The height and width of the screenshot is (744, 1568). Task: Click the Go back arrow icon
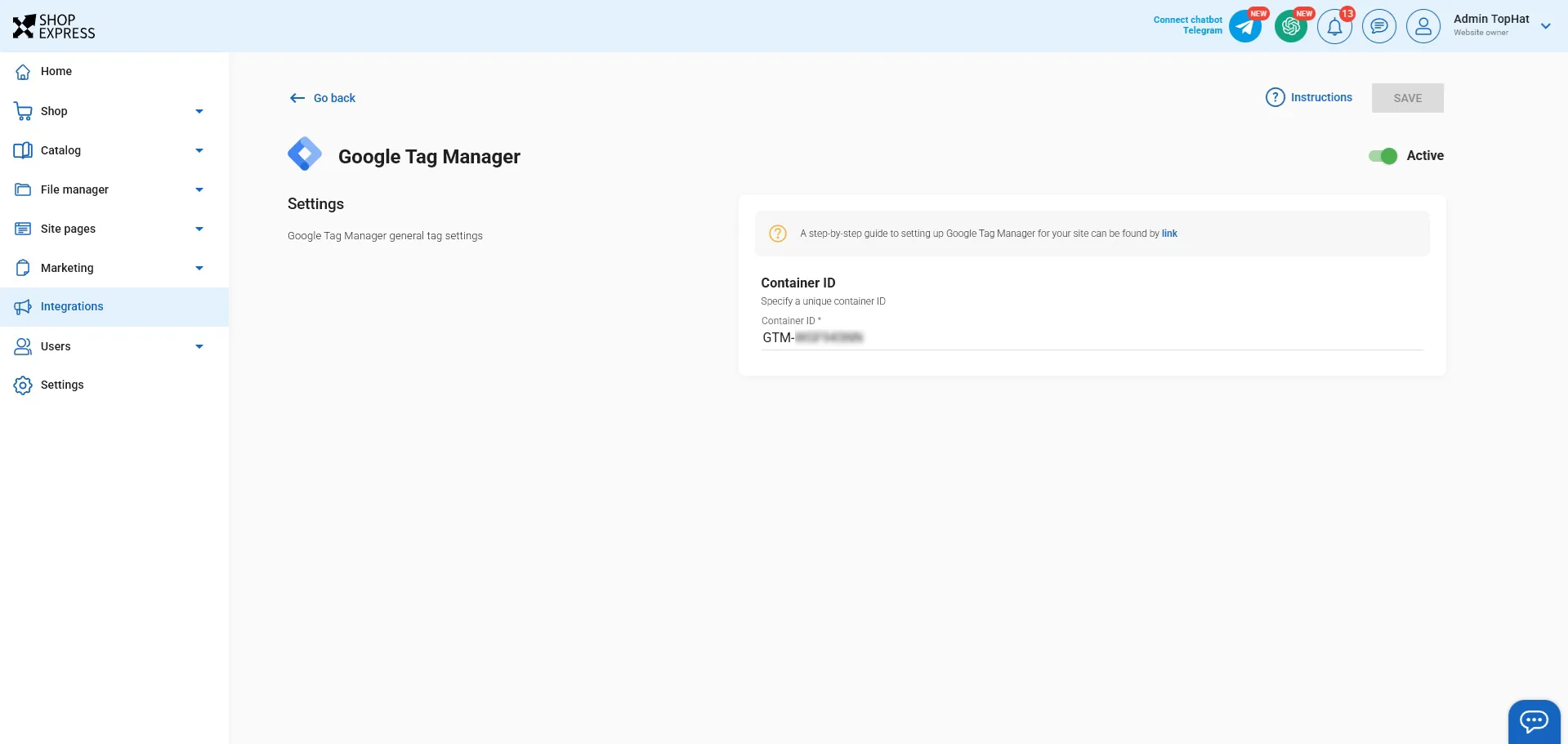(297, 98)
